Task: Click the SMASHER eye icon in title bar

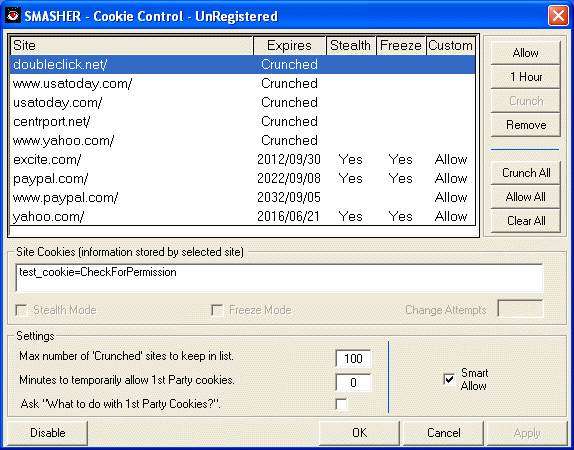Action: click(13, 16)
